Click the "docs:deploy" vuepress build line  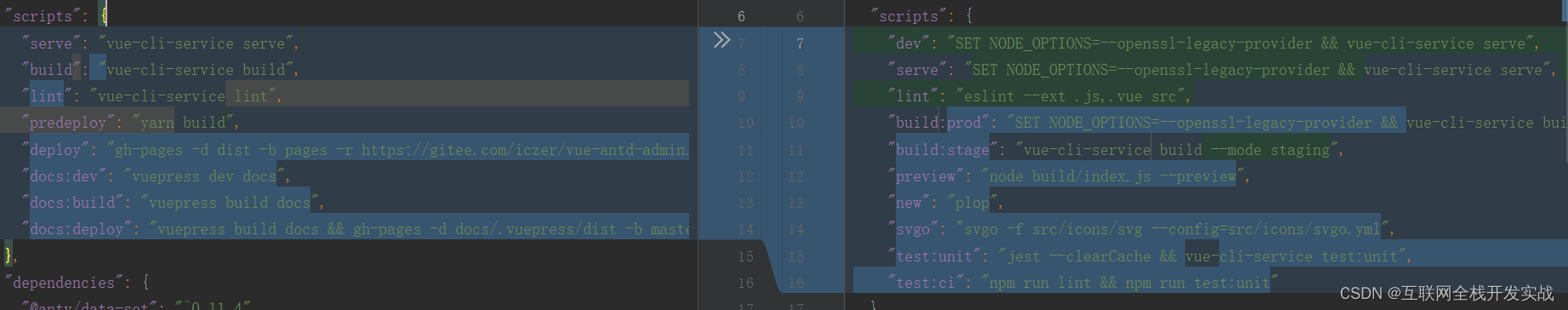pos(356,229)
